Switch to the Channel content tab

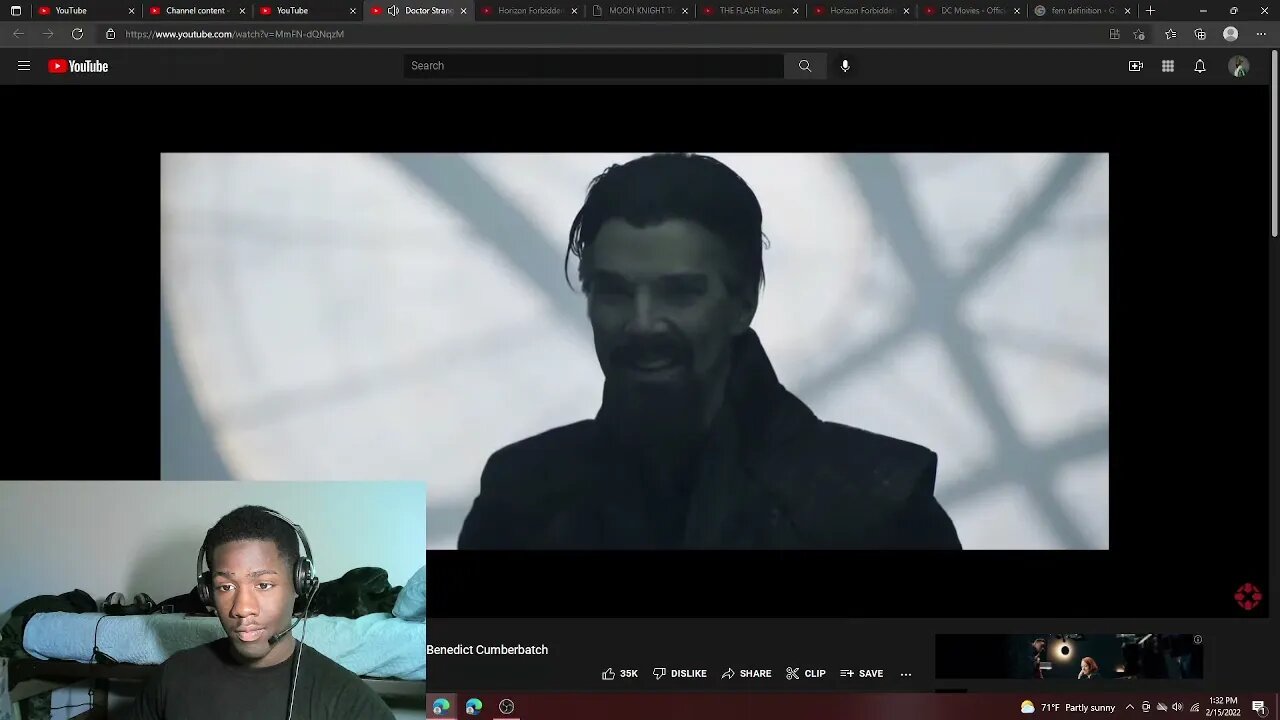196,11
